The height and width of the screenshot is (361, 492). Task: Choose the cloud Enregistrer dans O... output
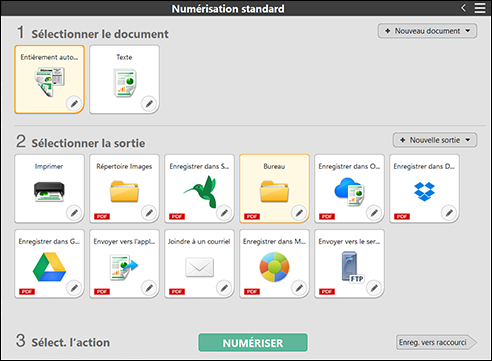pyautogui.click(x=349, y=188)
